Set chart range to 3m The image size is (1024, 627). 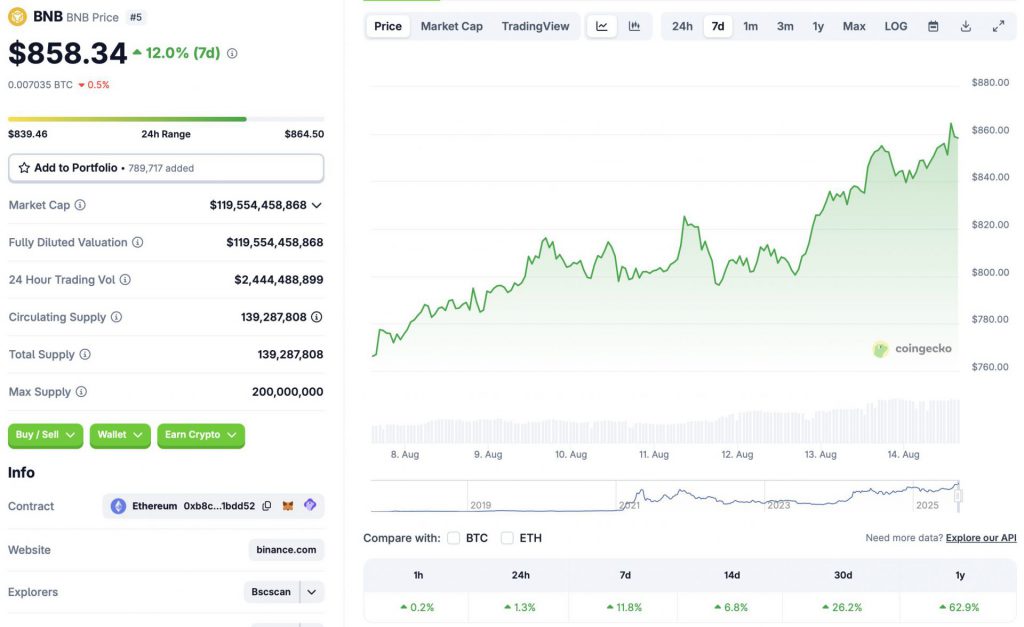pyautogui.click(x=785, y=26)
